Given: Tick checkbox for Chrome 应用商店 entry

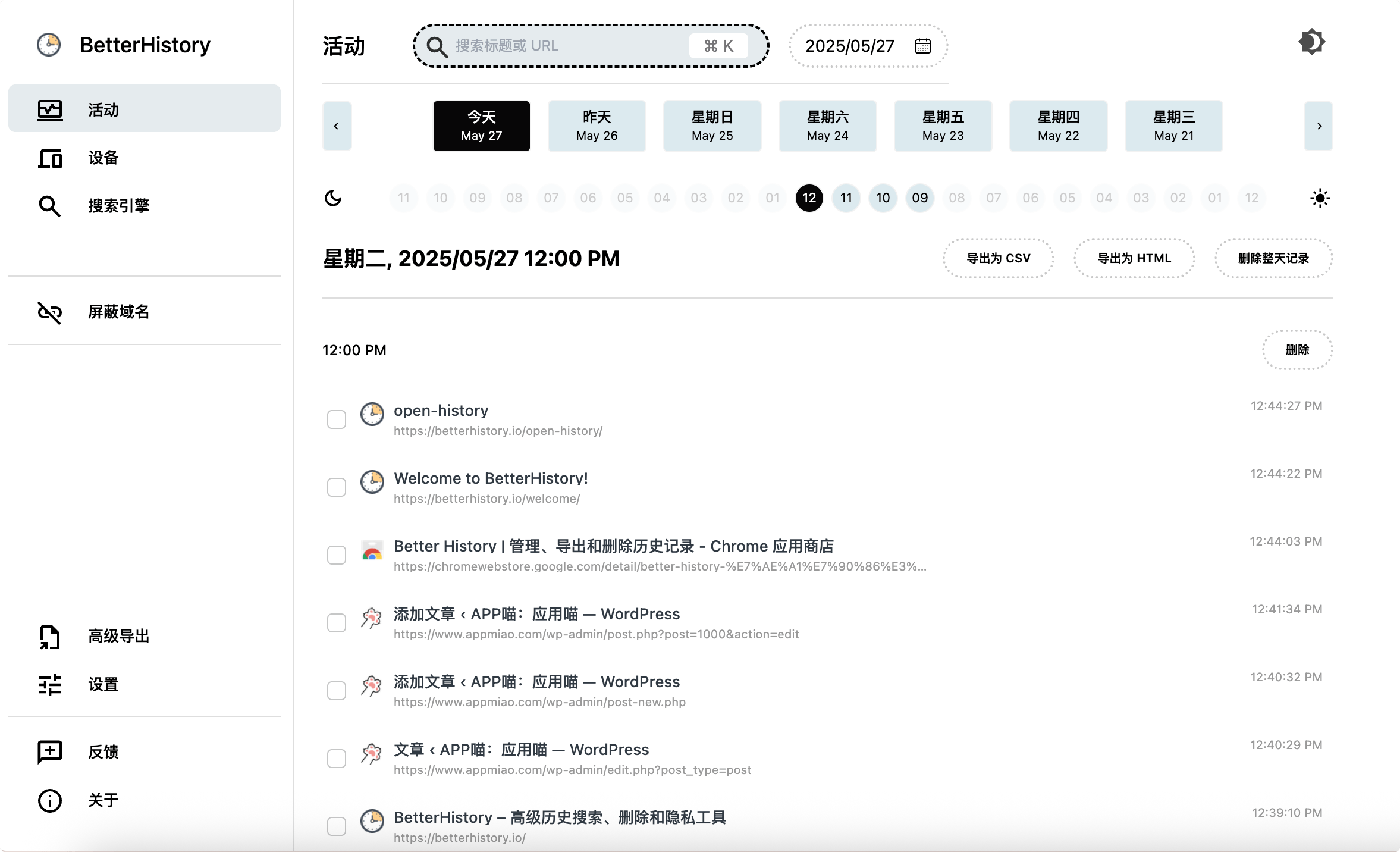Looking at the screenshot, I should (337, 555).
